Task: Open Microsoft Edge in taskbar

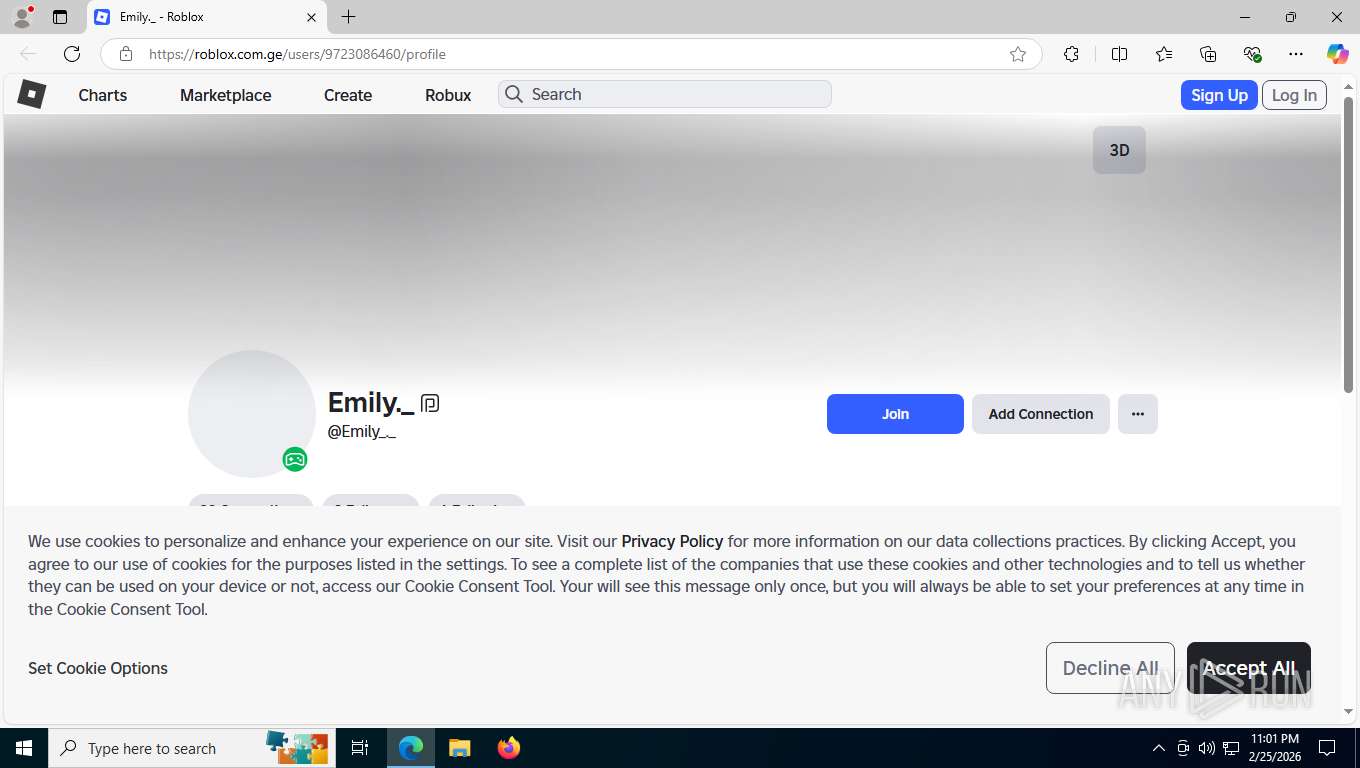Action: point(411,748)
